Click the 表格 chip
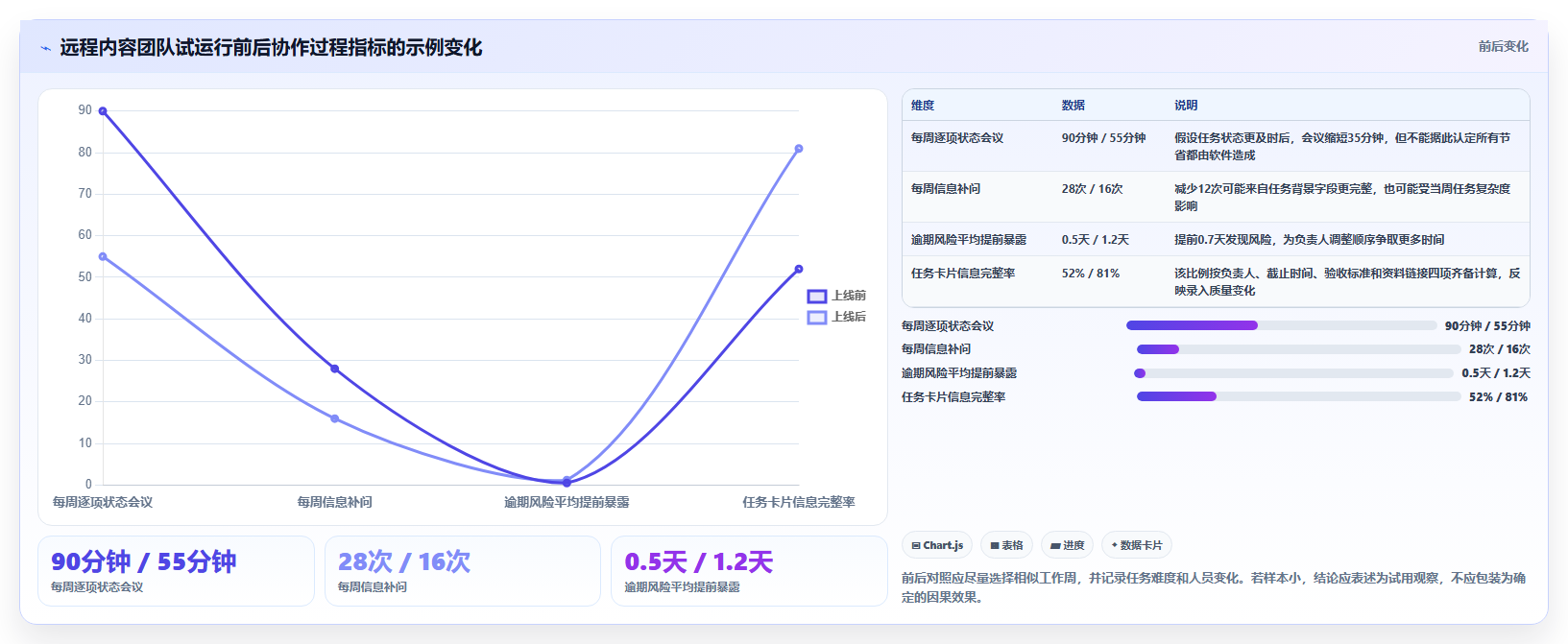 [x=1006, y=545]
